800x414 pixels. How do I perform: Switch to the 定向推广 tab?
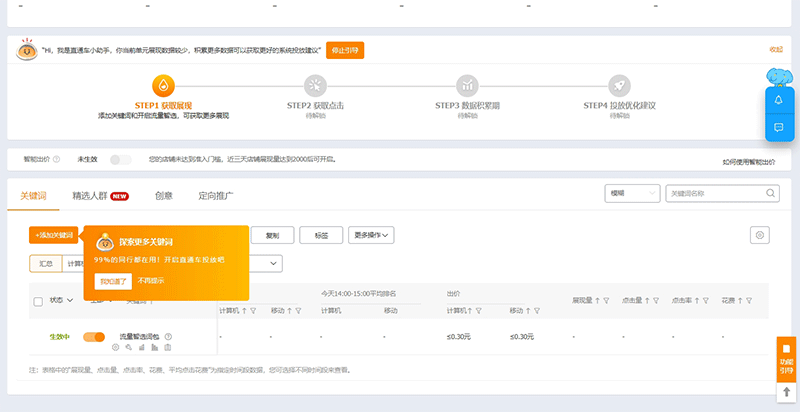[216, 196]
